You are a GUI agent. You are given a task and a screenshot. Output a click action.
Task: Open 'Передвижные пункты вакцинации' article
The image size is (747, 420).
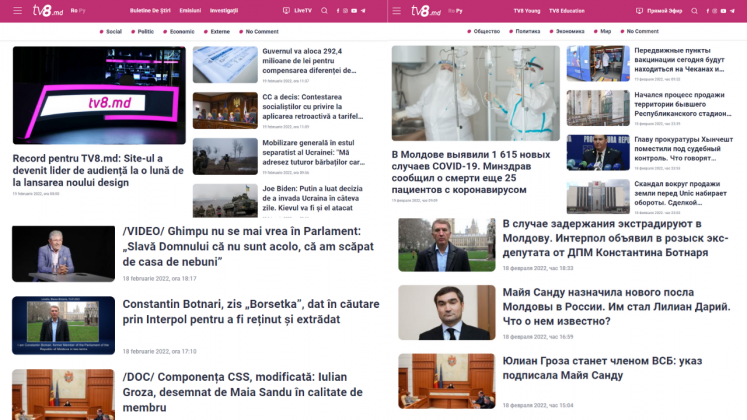click(680, 60)
